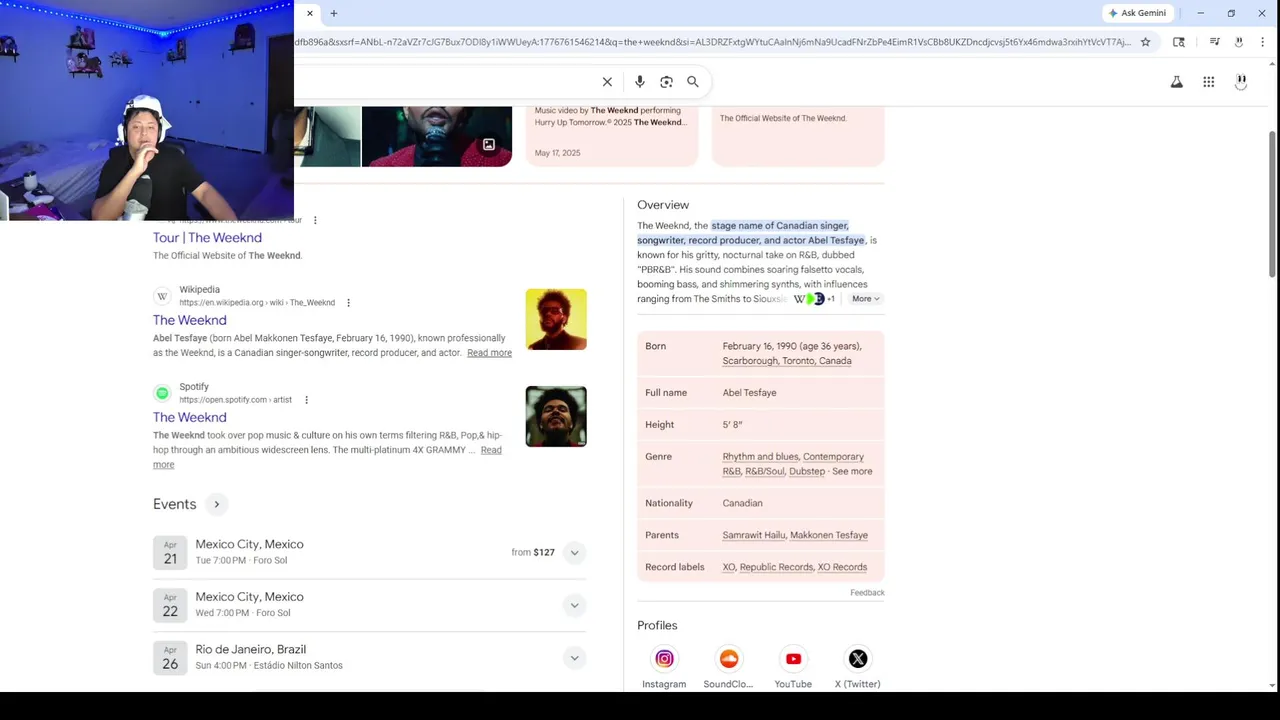Open The Official Website of The Weeknd card
The image size is (1280, 720).
[x=798, y=136]
